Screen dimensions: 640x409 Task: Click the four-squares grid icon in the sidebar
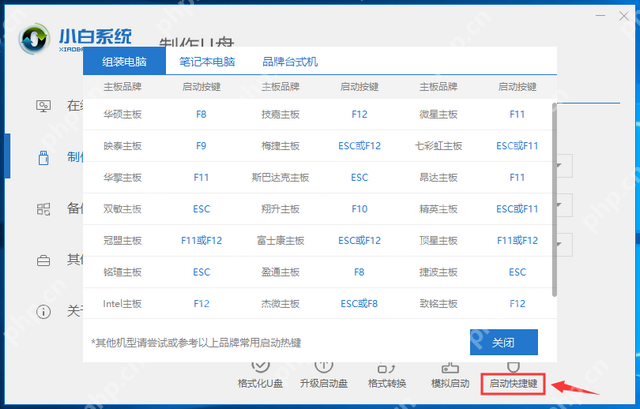point(43,210)
